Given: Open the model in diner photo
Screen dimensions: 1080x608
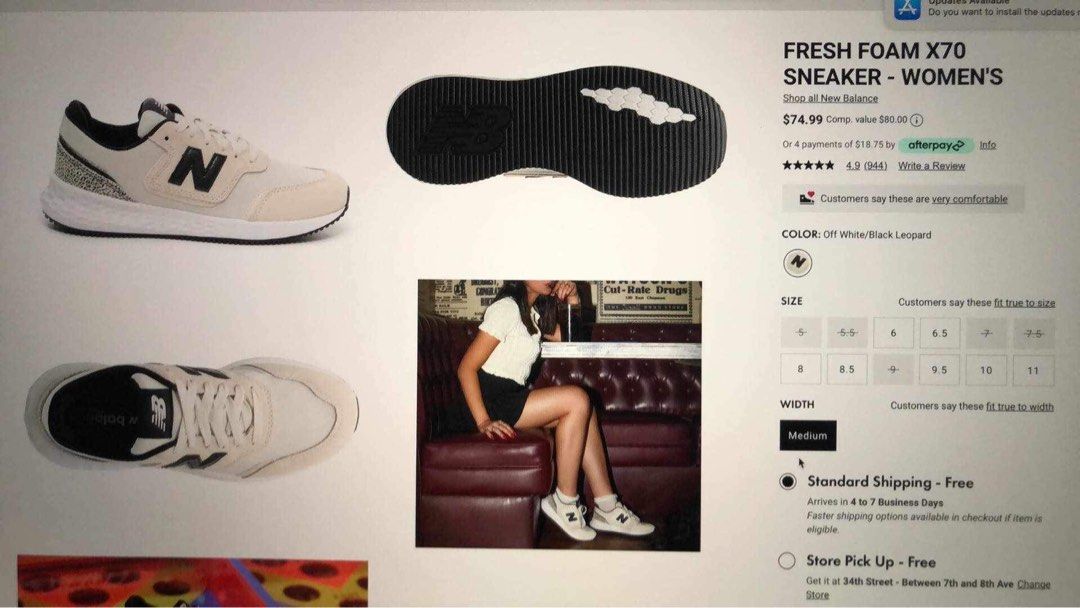Looking at the screenshot, I should coord(559,415).
